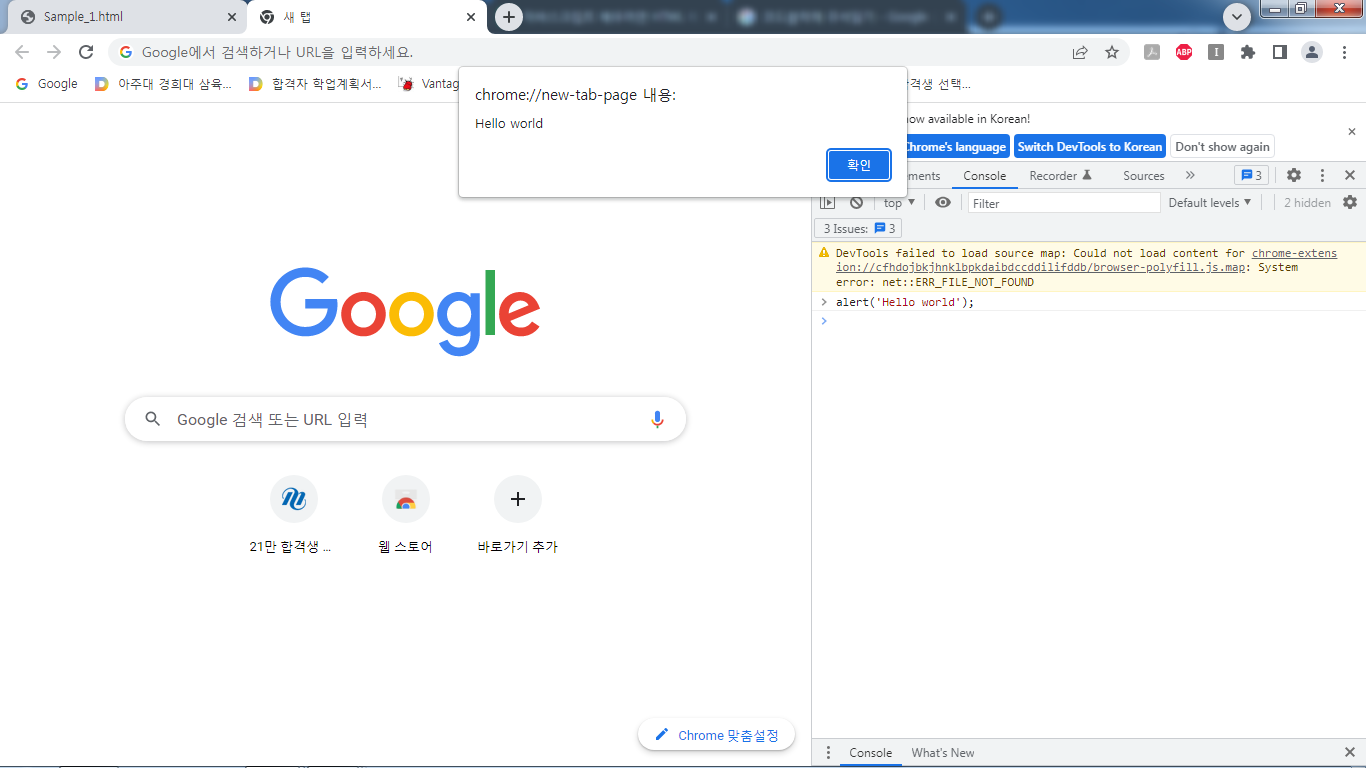Open the Extensions puzzle piece menu

(1248, 51)
